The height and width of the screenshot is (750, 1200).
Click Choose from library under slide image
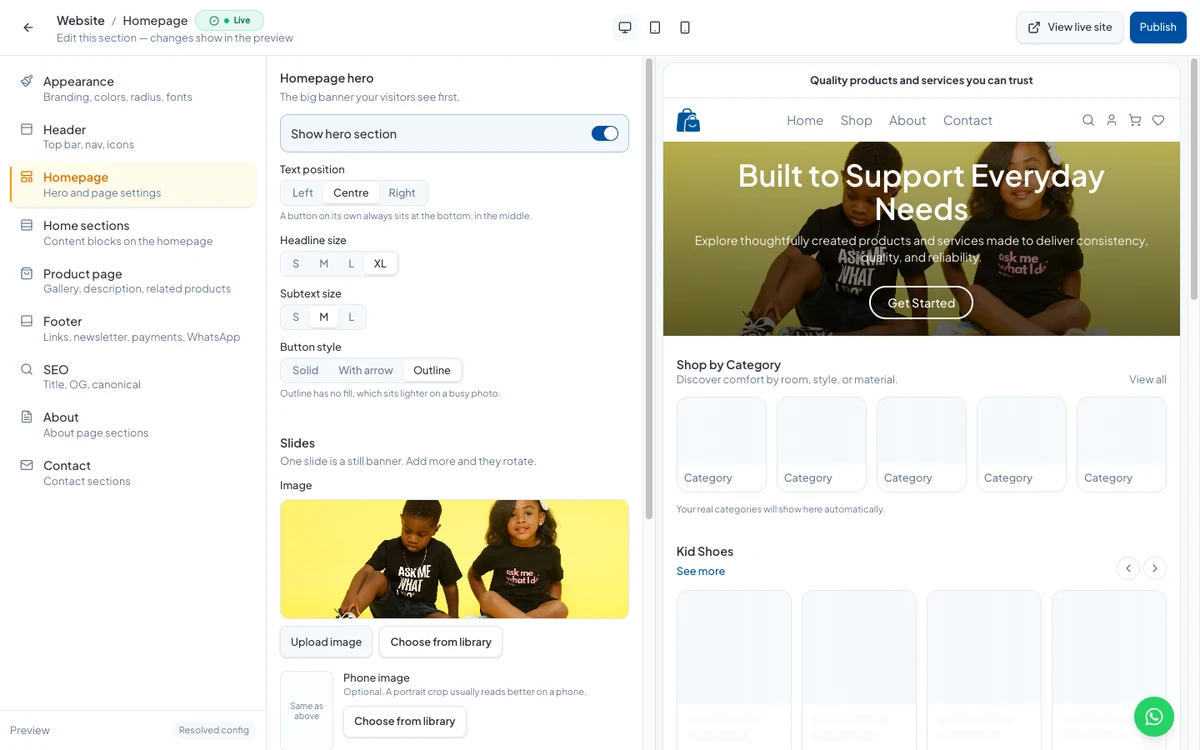click(441, 642)
